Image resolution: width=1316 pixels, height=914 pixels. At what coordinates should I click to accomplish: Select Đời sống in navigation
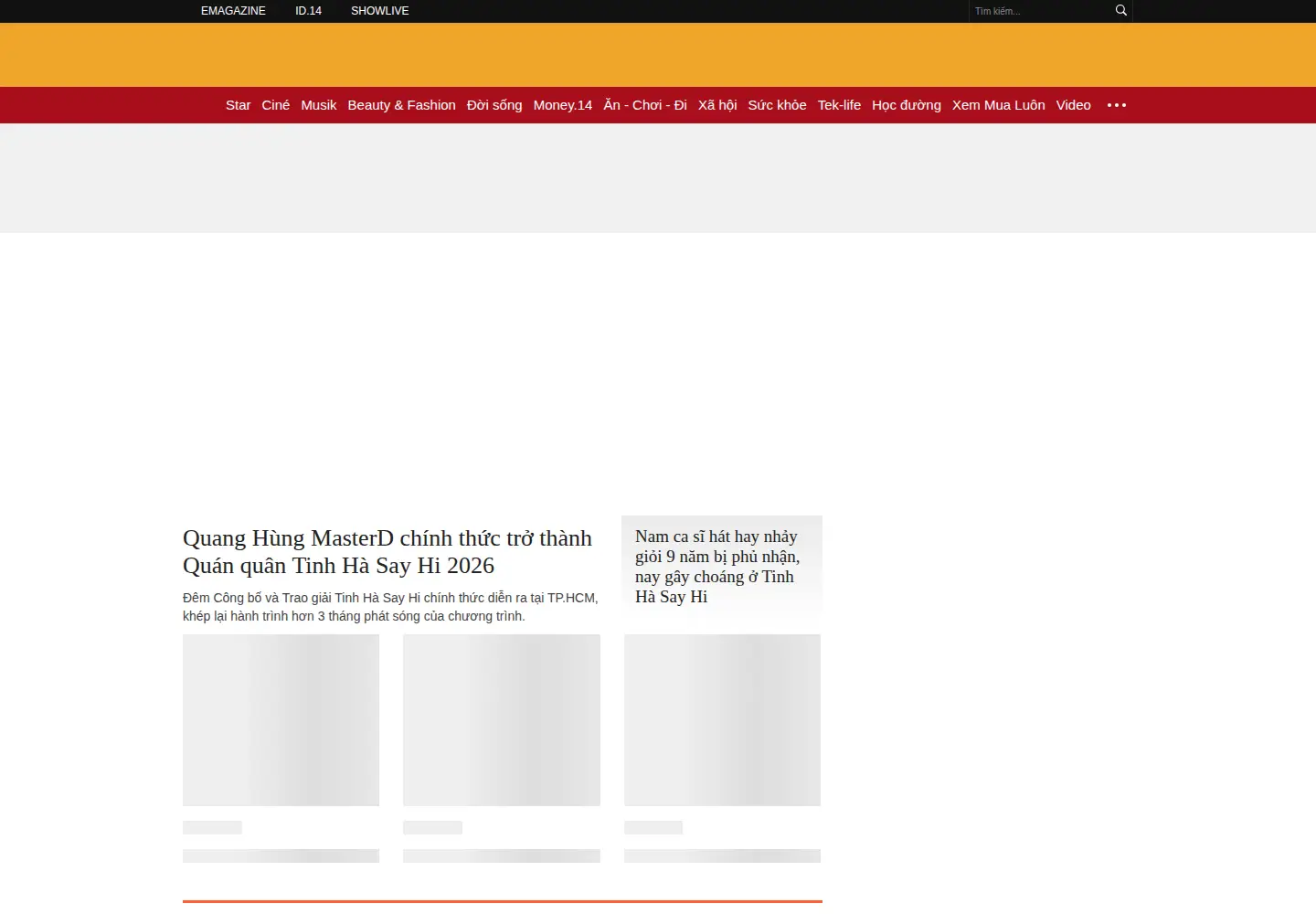[x=494, y=105]
